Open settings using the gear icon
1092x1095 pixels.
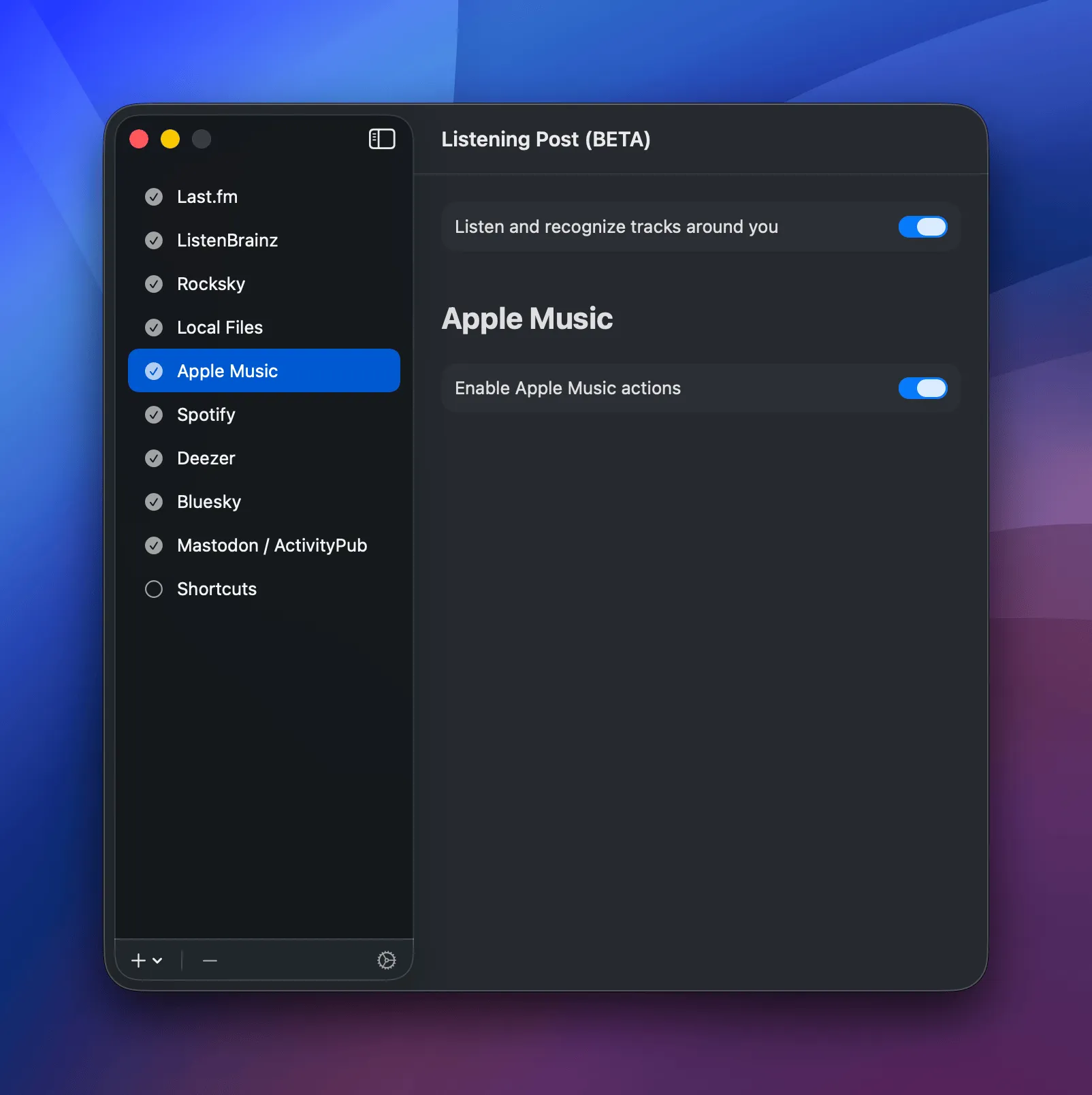[x=387, y=960]
